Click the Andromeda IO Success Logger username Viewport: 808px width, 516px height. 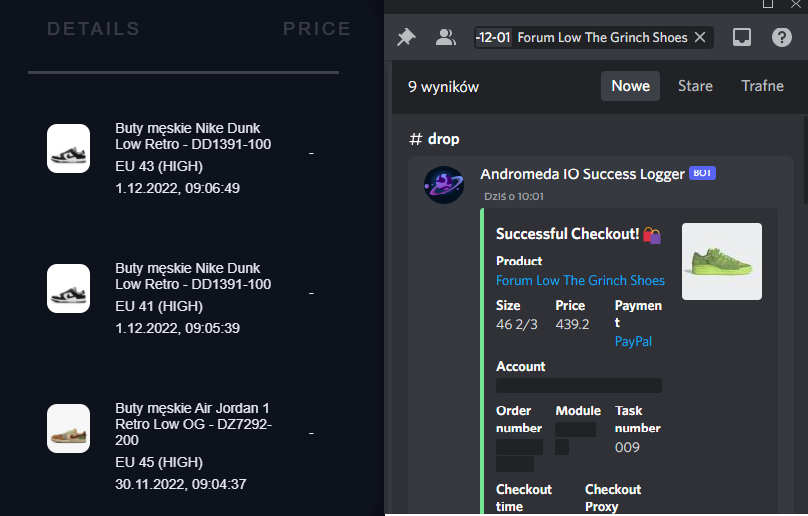(x=582, y=174)
